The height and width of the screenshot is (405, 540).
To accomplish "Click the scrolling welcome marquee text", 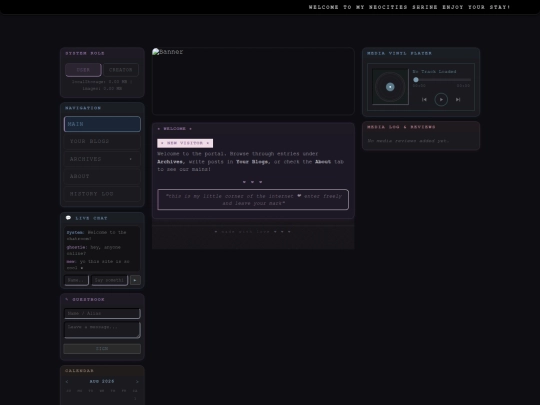I will (x=409, y=7).
